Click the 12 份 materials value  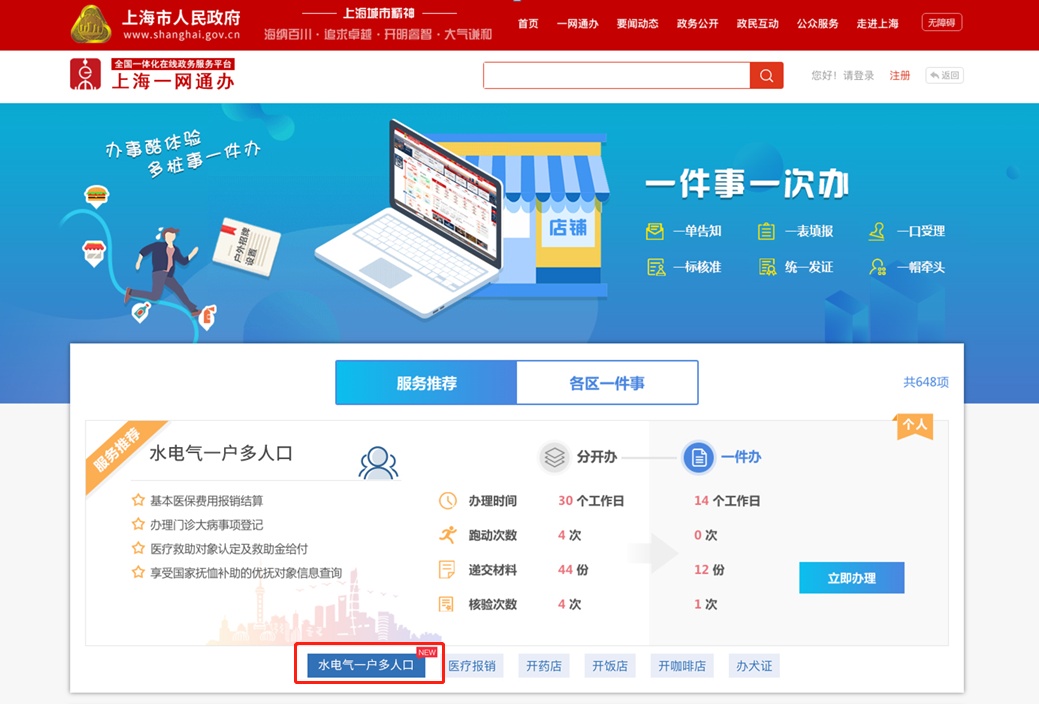coord(709,569)
